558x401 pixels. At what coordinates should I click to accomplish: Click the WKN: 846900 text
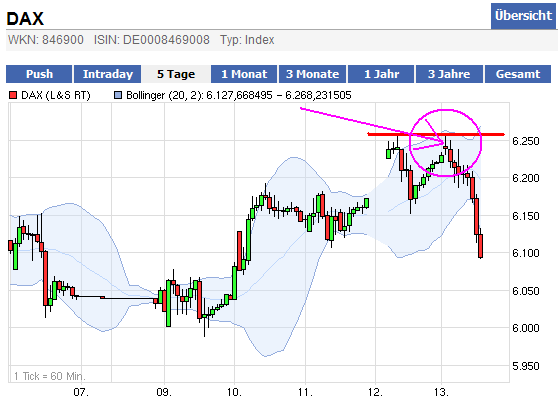click(x=46, y=40)
